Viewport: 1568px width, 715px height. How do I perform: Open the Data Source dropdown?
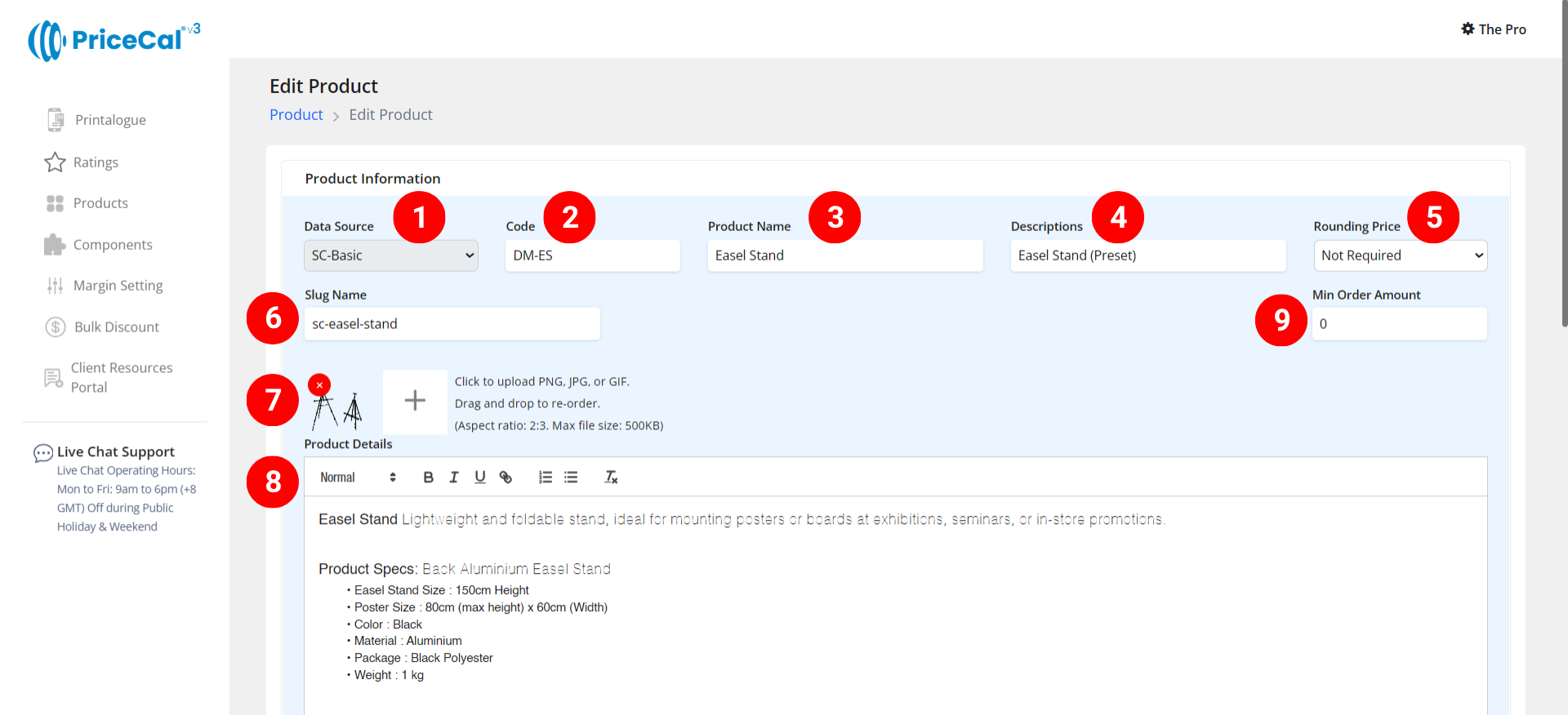click(x=391, y=255)
